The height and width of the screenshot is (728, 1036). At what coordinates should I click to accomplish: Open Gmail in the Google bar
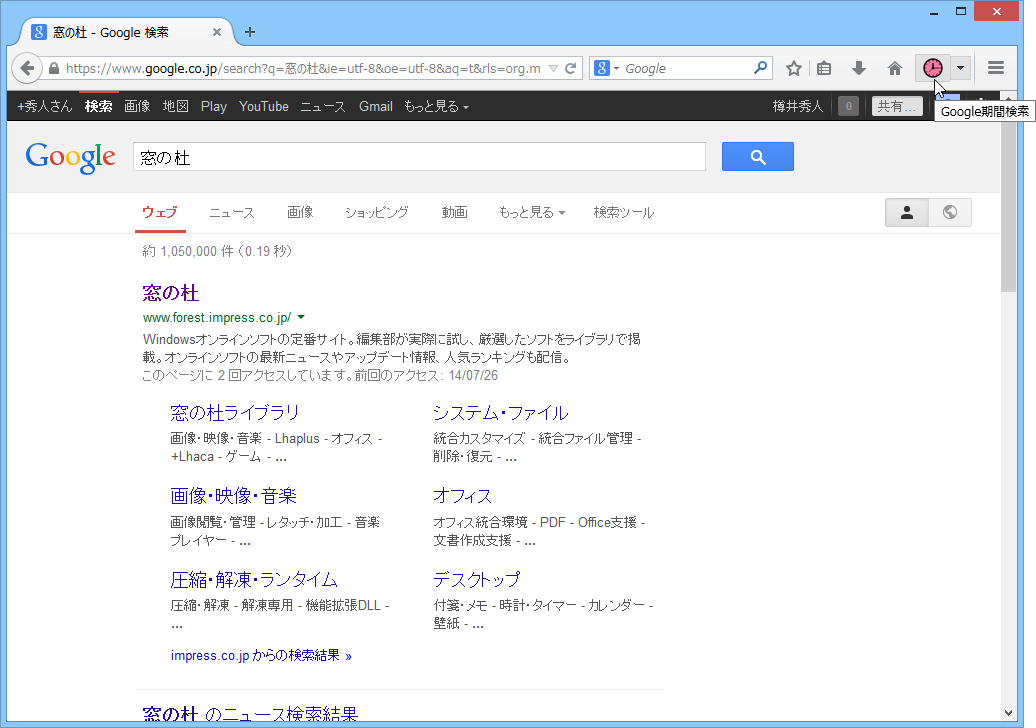click(x=375, y=106)
